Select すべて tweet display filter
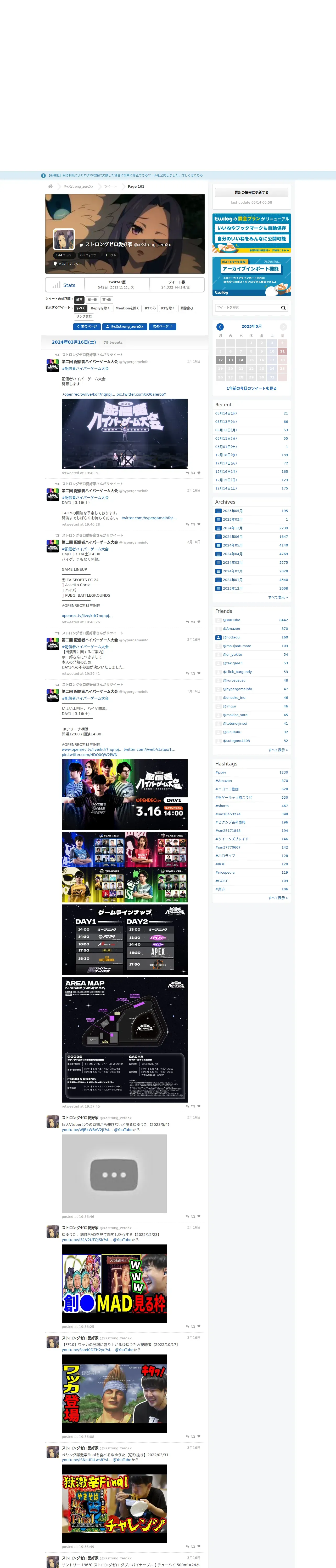This screenshot has width=336, height=1568. [x=81, y=308]
